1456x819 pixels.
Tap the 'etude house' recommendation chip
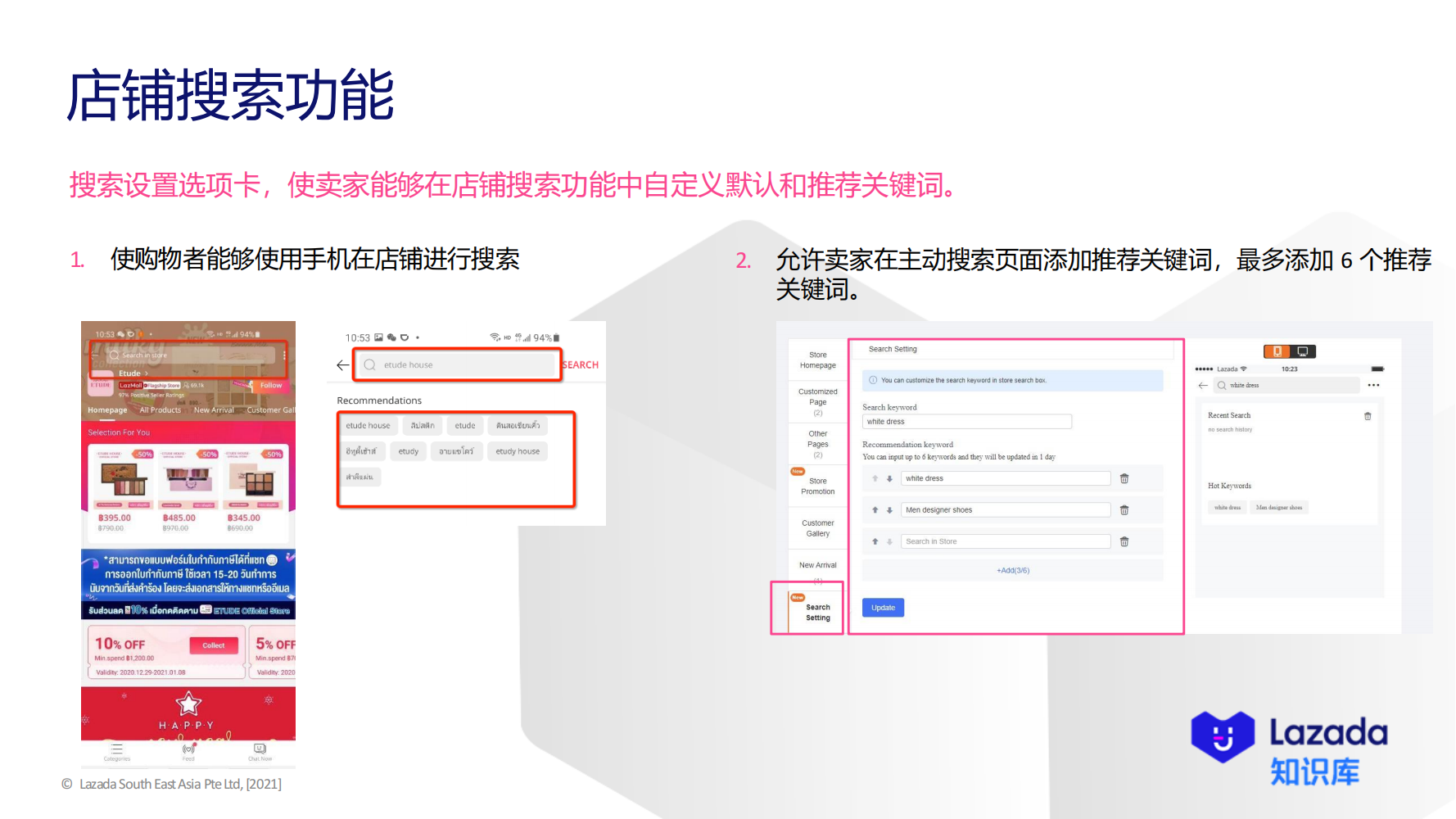pos(368,426)
